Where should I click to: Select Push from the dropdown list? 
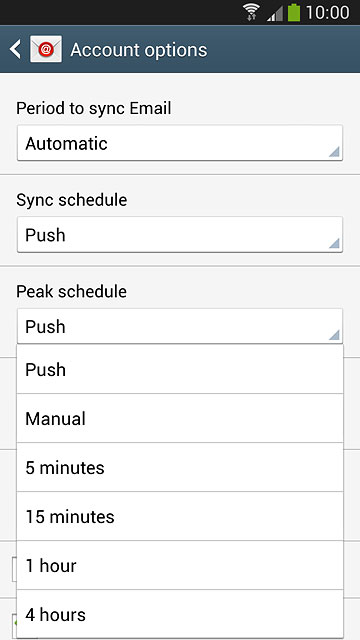tap(180, 369)
